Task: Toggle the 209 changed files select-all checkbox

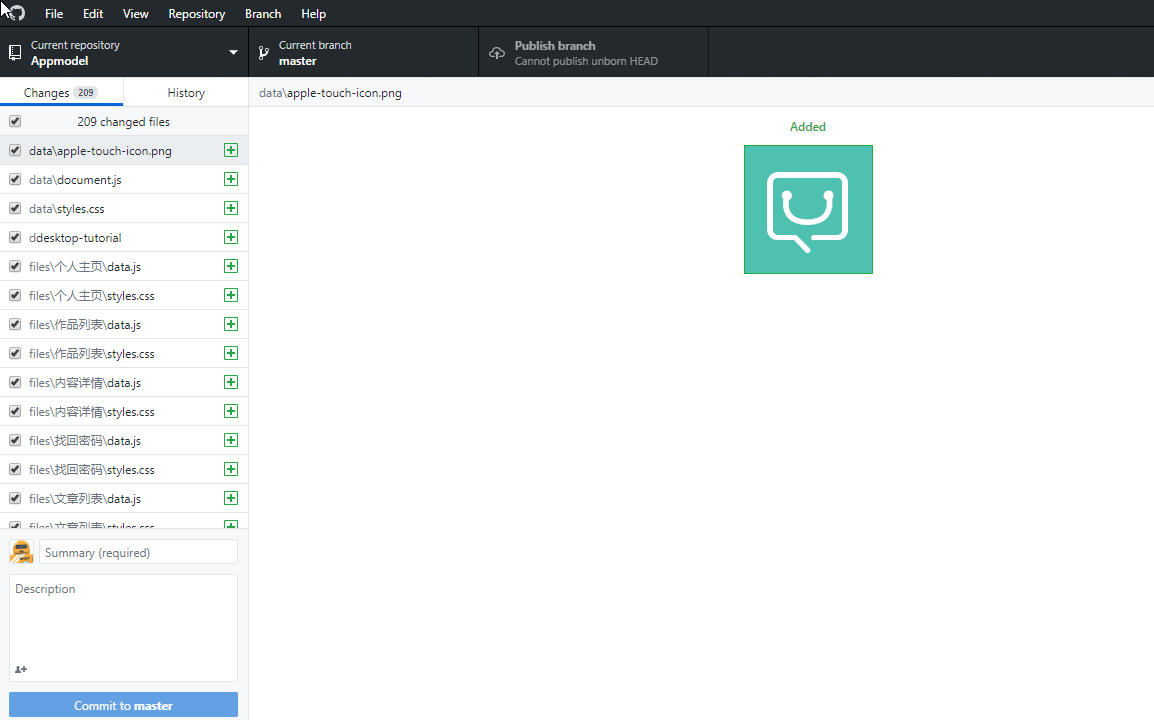Action: point(15,121)
